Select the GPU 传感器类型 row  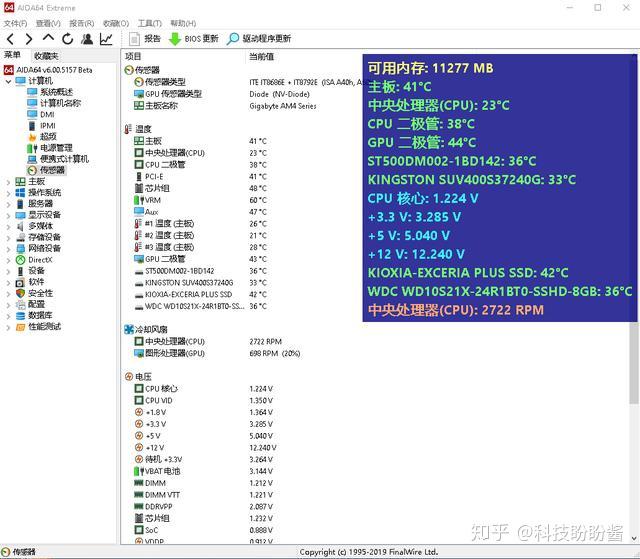224,94
